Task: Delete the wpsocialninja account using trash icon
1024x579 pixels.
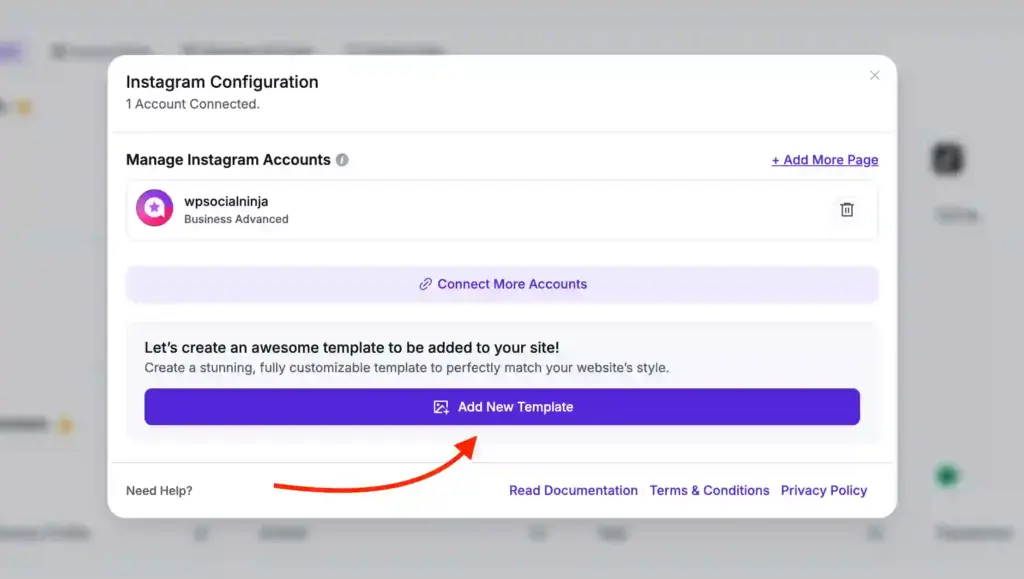Action: click(x=847, y=210)
